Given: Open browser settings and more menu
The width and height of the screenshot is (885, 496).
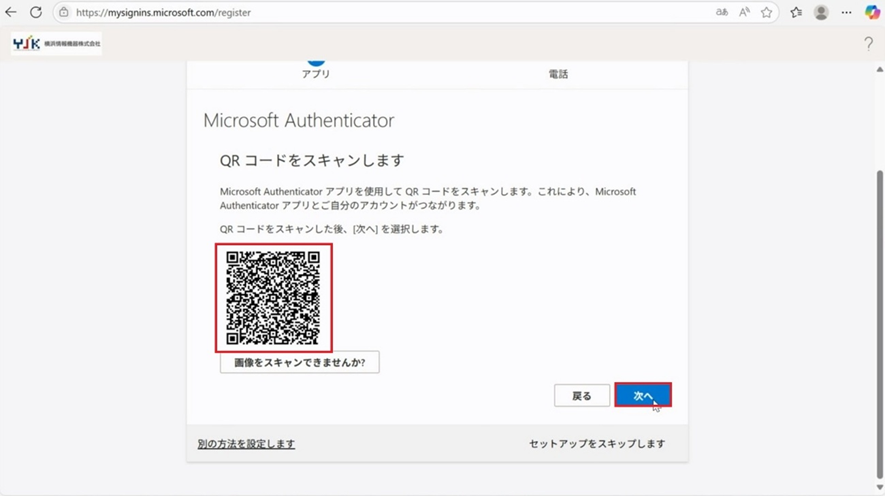Looking at the screenshot, I should point(846,13).
